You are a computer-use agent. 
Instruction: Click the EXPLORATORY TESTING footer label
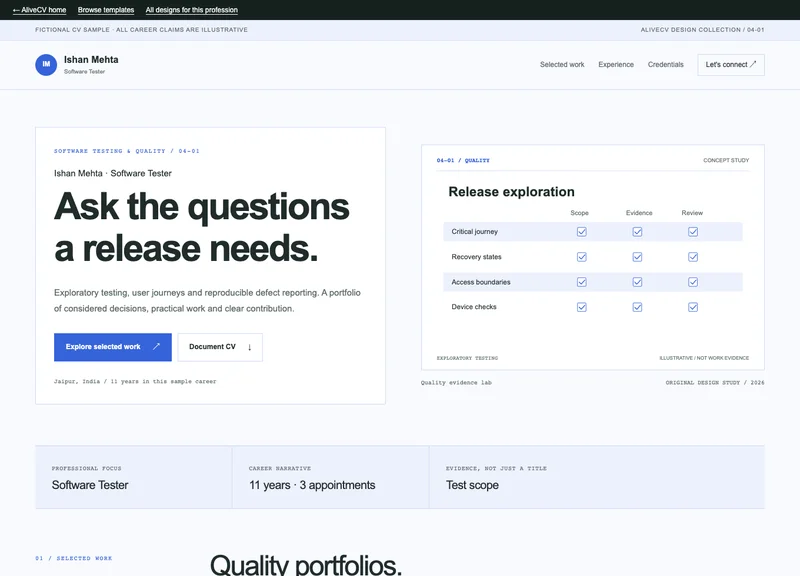pyautogui.click(x=467, y=358)
